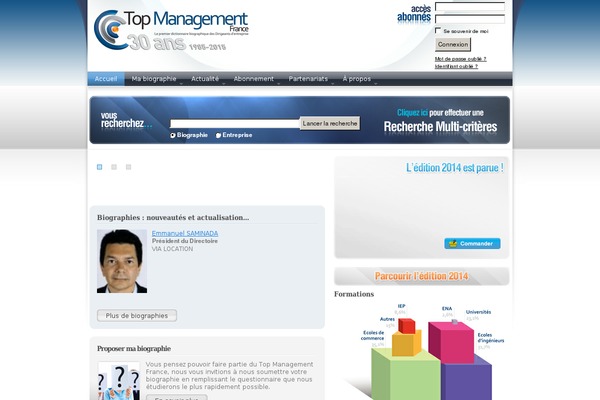This screenshot has width=600, height=400.
Task: Click the Proposer ma biographie heading
Action: pyautogui.click(x=134, y=349)
